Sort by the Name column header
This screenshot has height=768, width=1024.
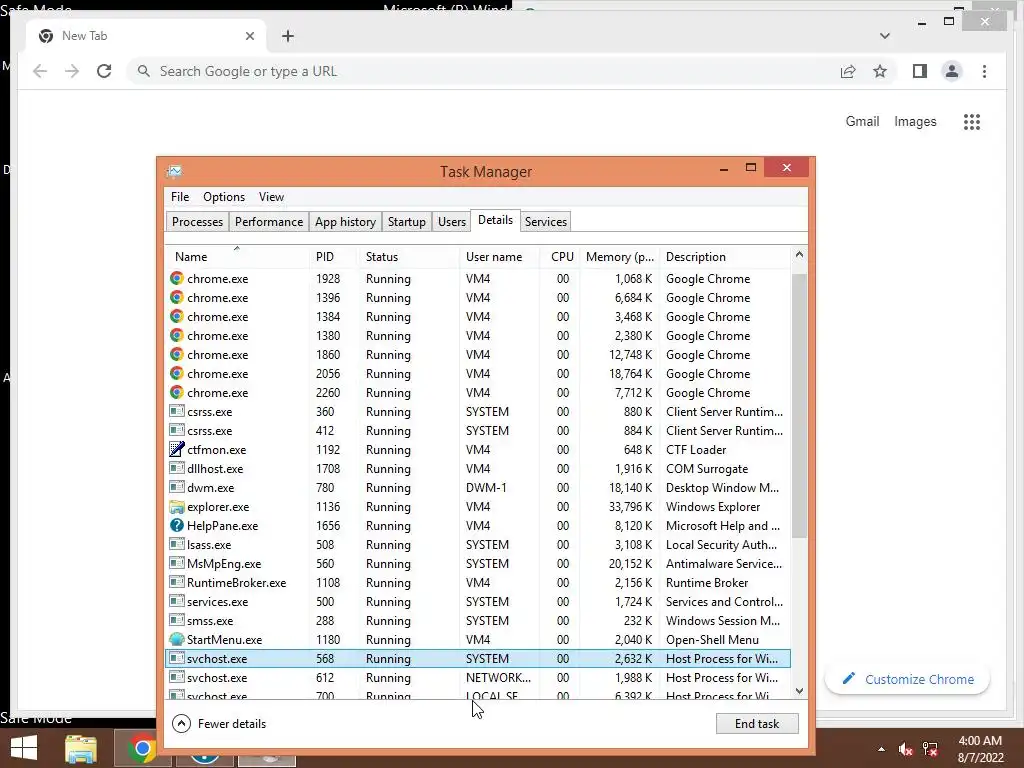click(x=236, y=257)
